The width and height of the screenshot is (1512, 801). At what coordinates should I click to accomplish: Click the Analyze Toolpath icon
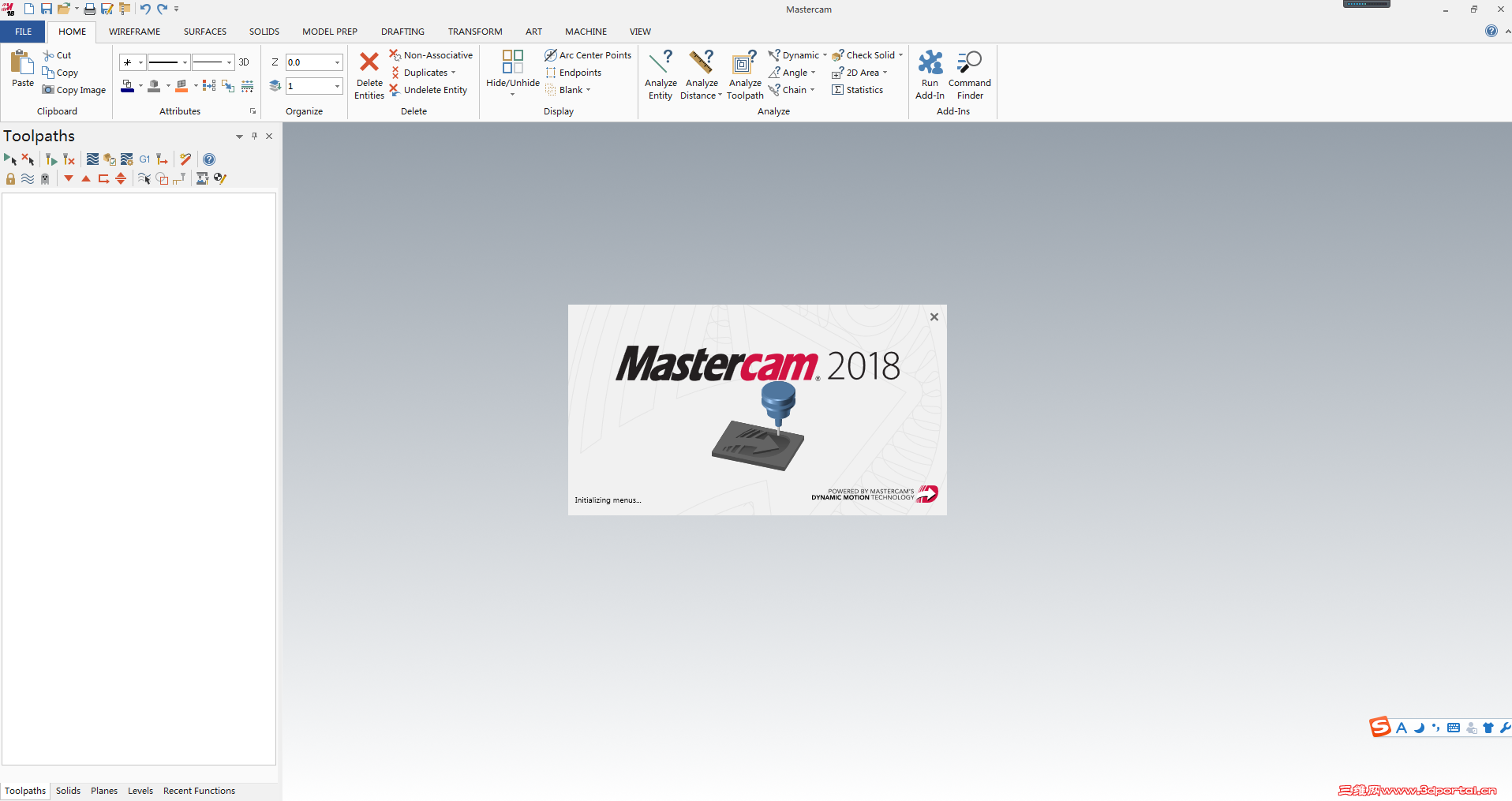pos(744,62)
